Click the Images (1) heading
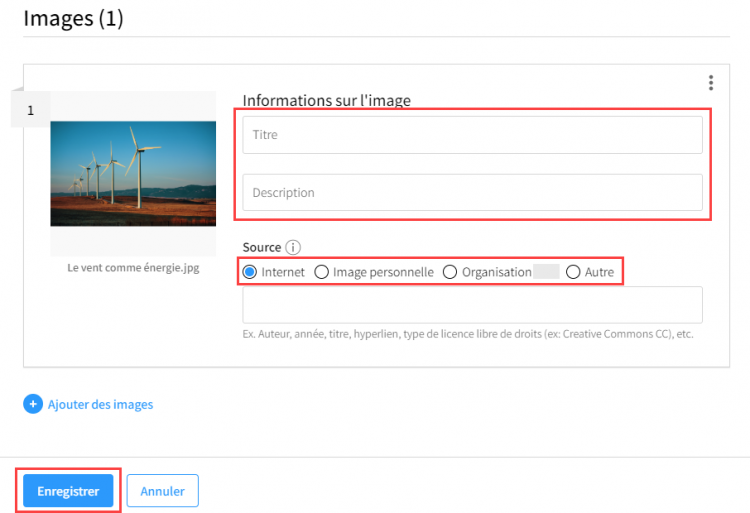 tap(73, 18)
